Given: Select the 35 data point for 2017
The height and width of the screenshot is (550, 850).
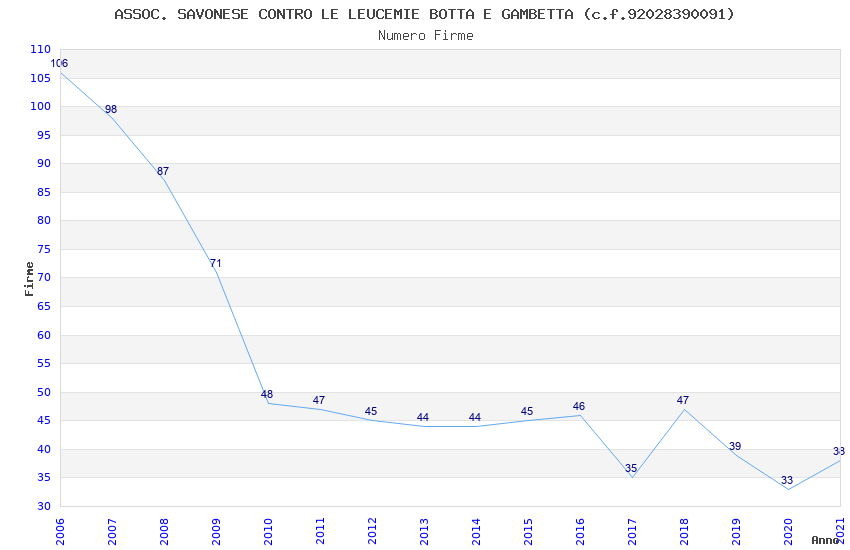Looking at the screenshot, I should 631,468.
